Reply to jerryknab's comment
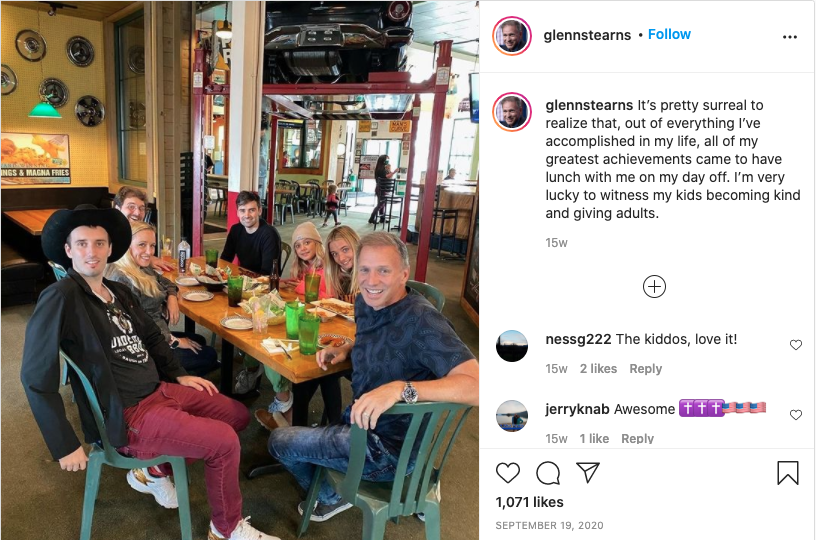Image resolution: width=816 pixels, height=540 pixels. [x=638, y=439]
